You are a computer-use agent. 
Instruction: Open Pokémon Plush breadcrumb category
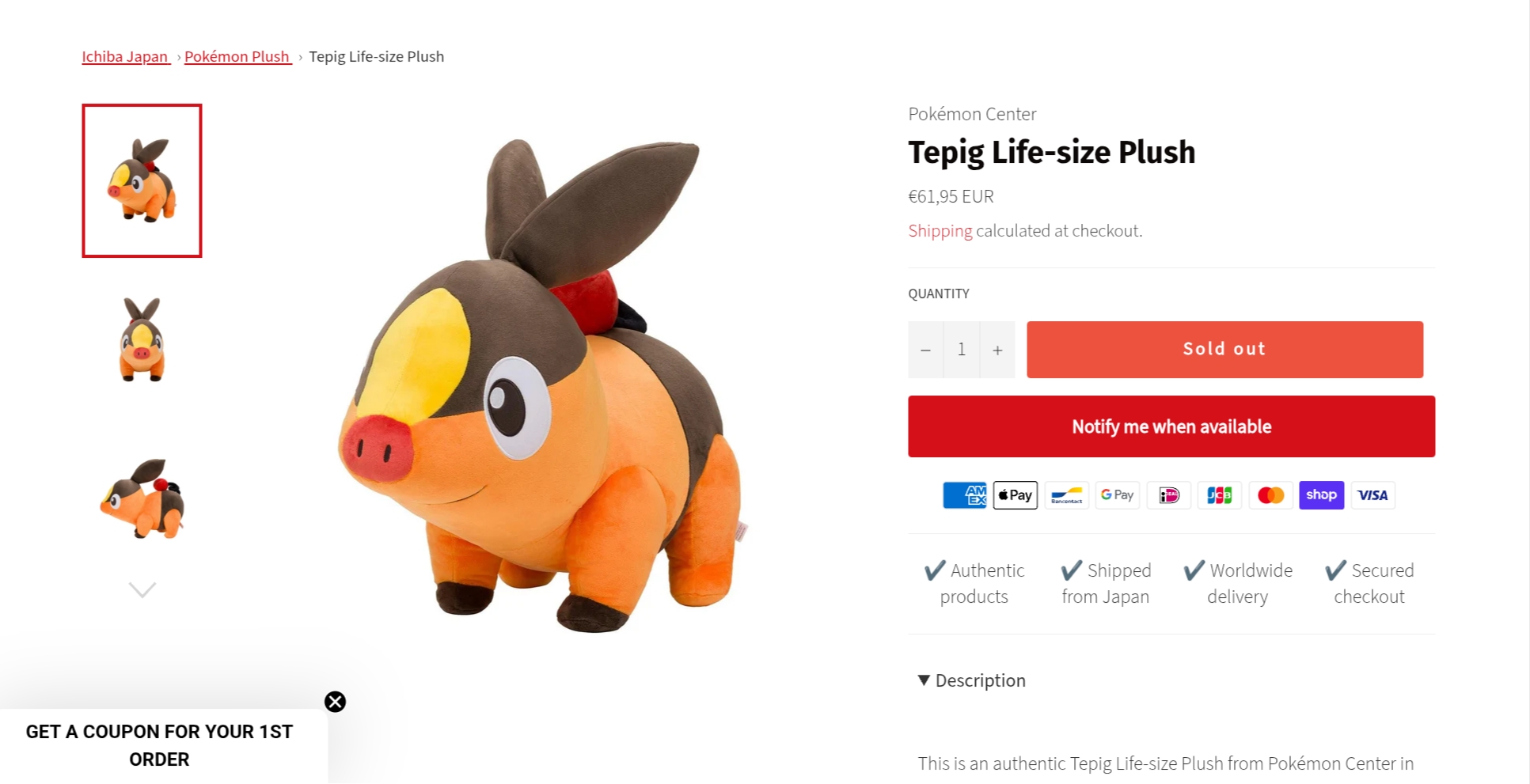(237, 56)
